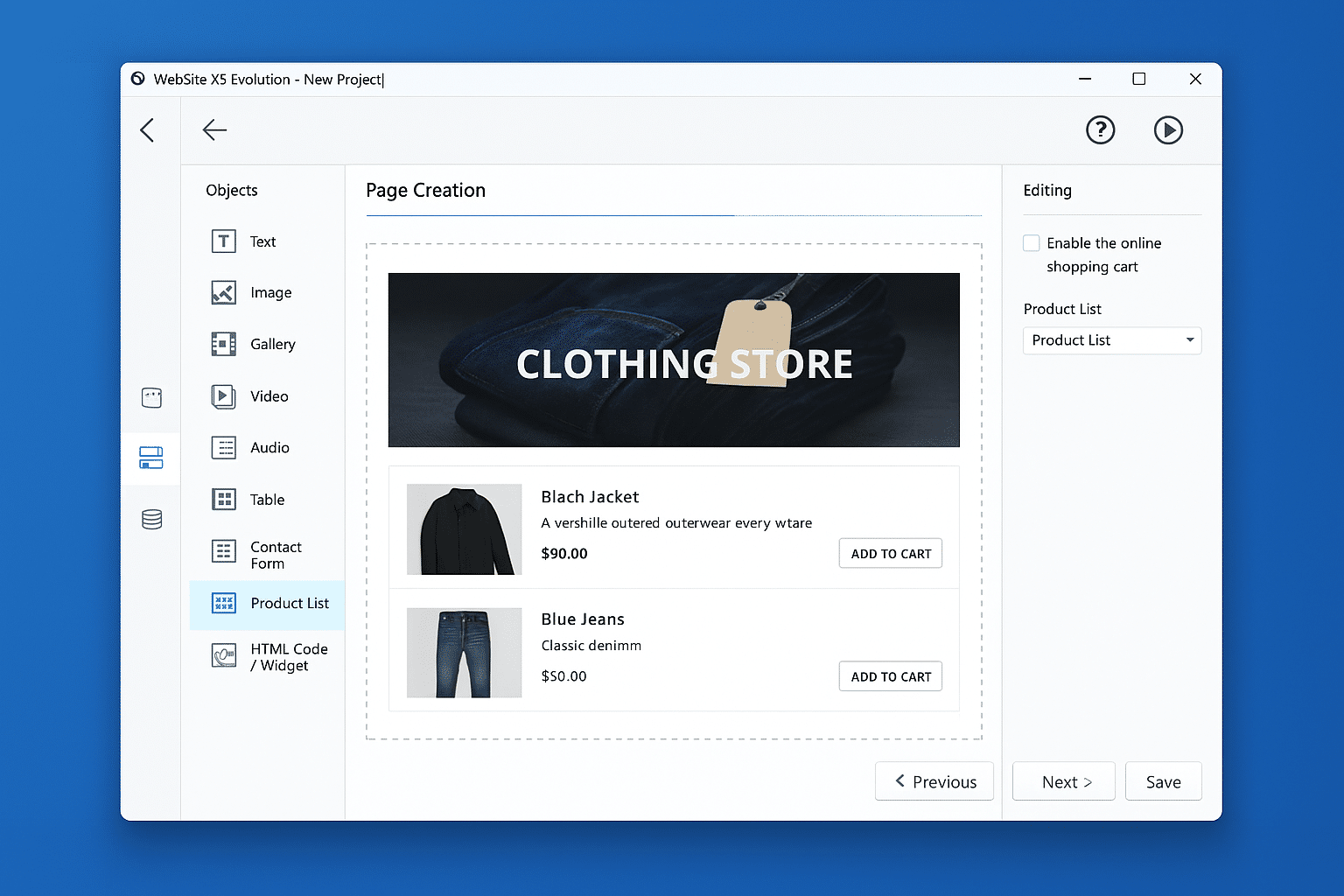Select the Video object tool
Viewport: 1344px width, 896px height.
click(x=269, y=396)
